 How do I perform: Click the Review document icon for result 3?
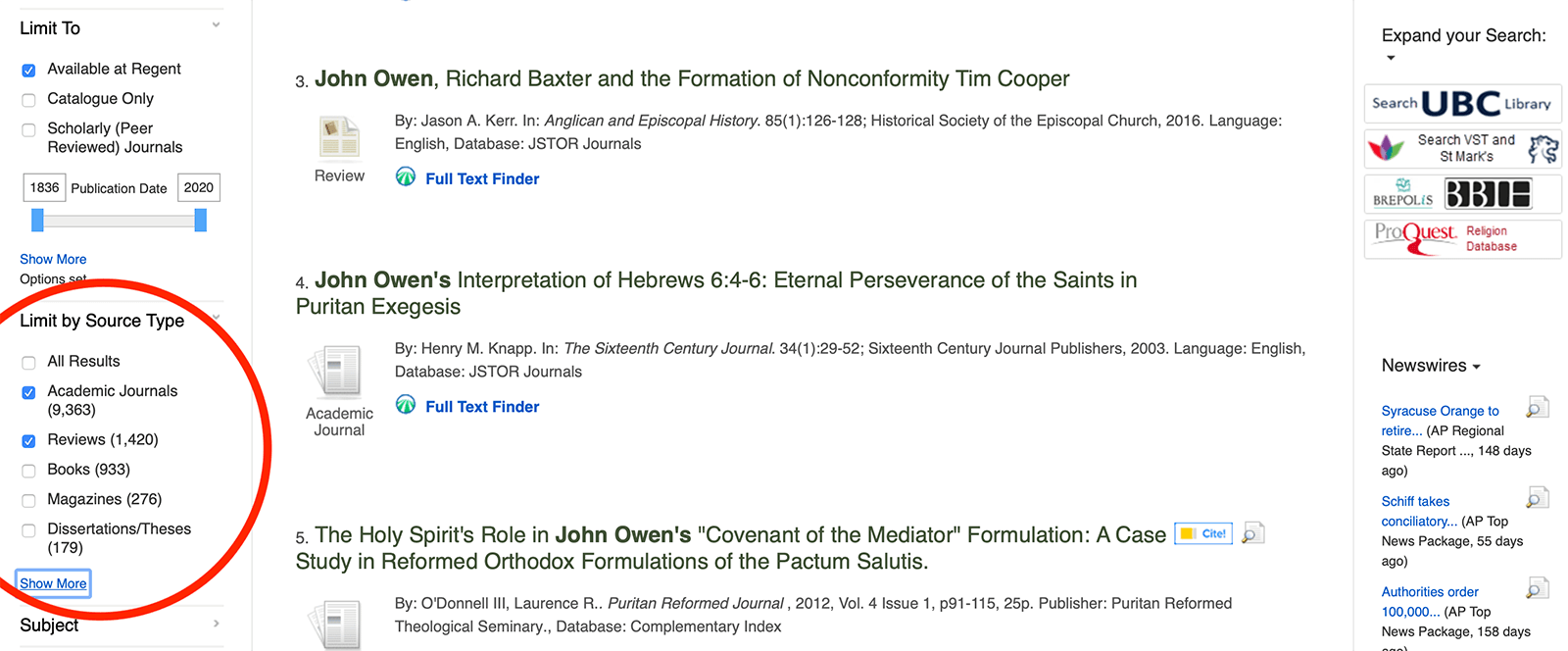pyautogui.click(x=339, y=137)
